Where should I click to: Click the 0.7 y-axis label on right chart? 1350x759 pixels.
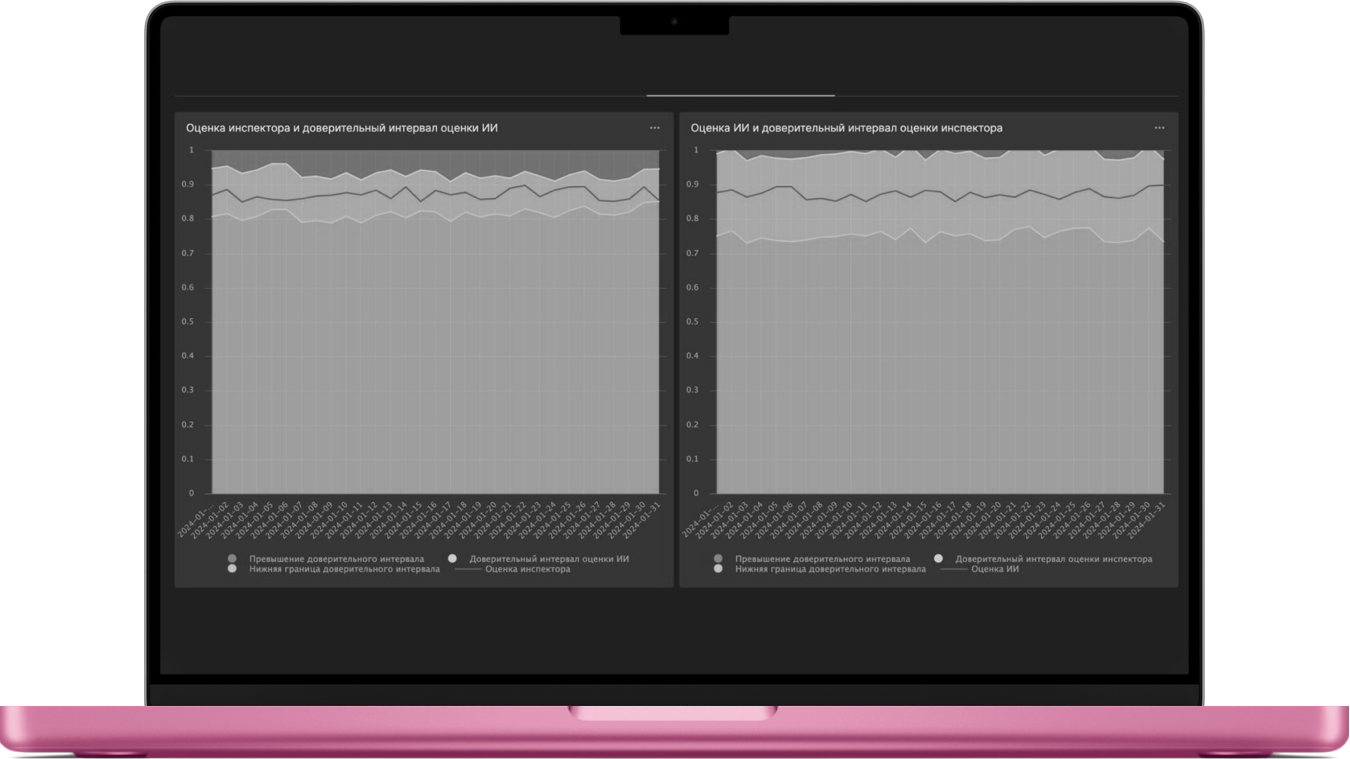[x=695, y=254]
